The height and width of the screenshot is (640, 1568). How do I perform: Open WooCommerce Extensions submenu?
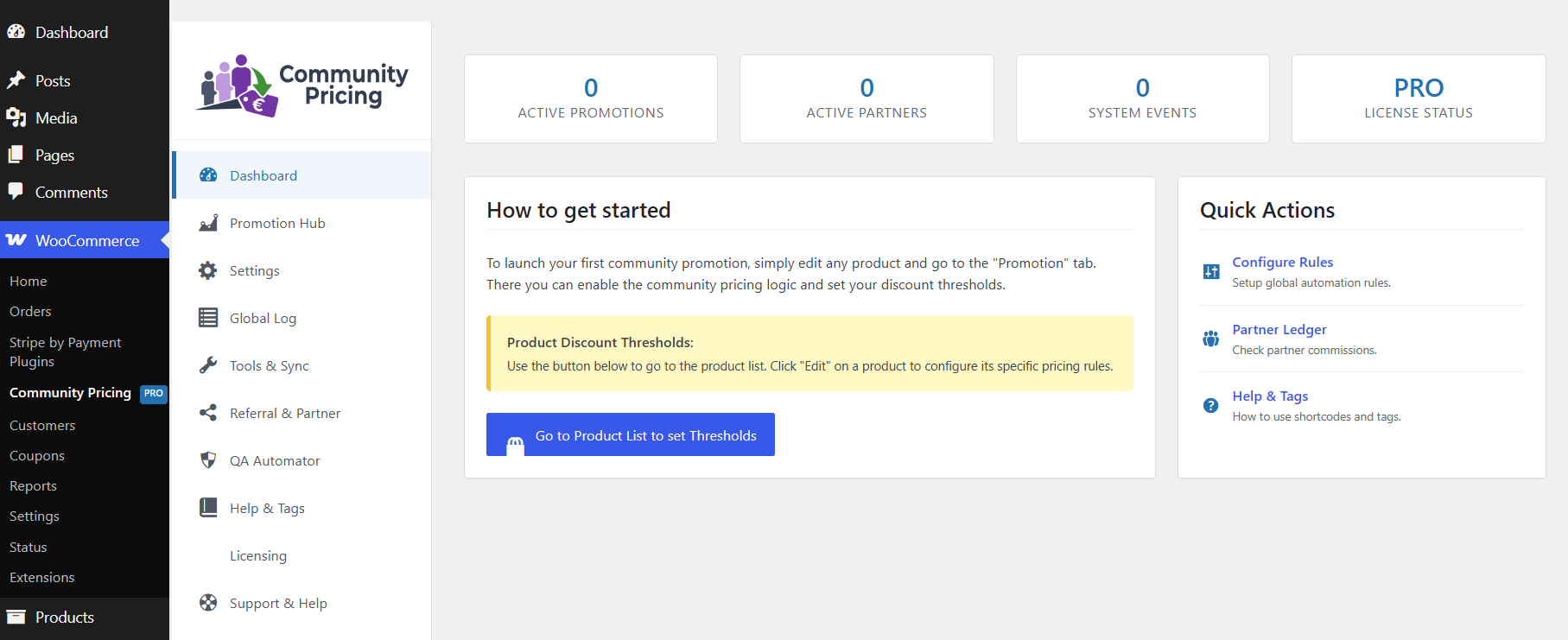(42, 577)
